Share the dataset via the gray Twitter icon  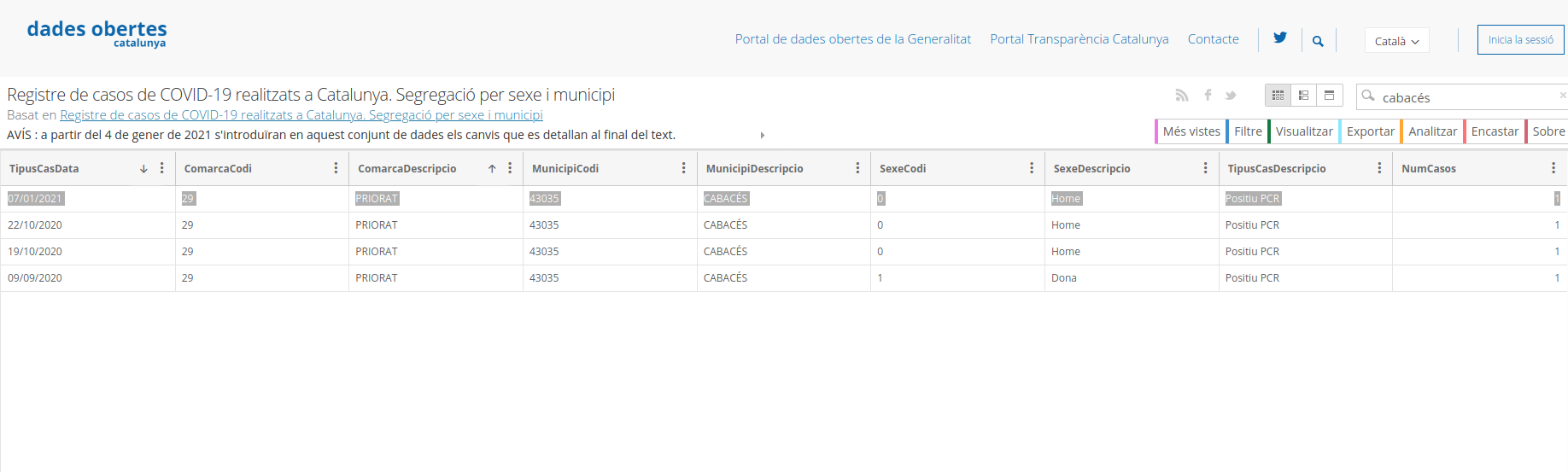(1231, 96)
